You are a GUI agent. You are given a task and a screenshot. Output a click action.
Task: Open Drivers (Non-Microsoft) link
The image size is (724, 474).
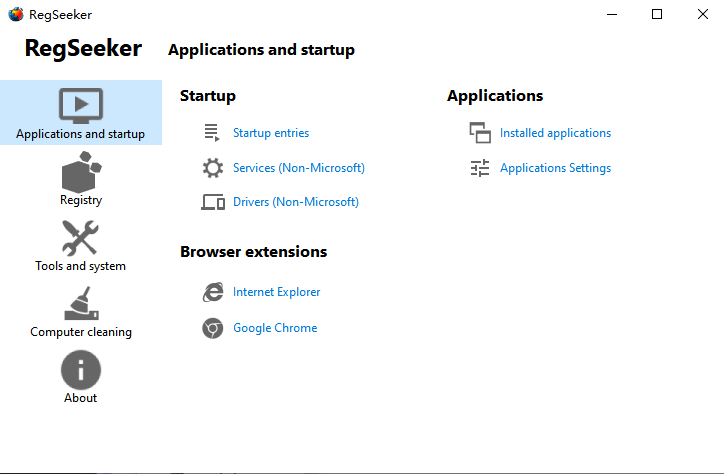point(296,202)
